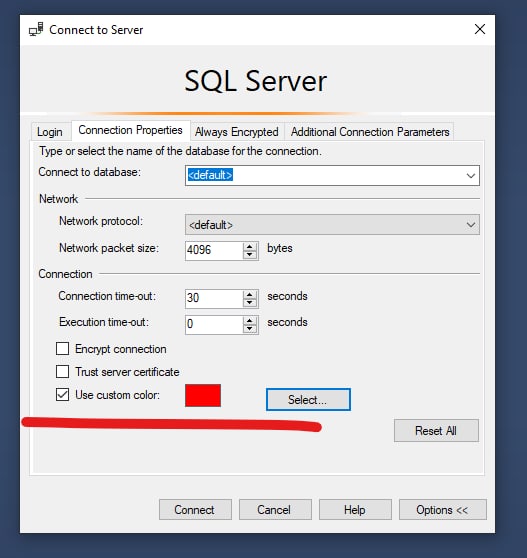
Task: Open Help for the dialog
Action: [x=355, y=510]
